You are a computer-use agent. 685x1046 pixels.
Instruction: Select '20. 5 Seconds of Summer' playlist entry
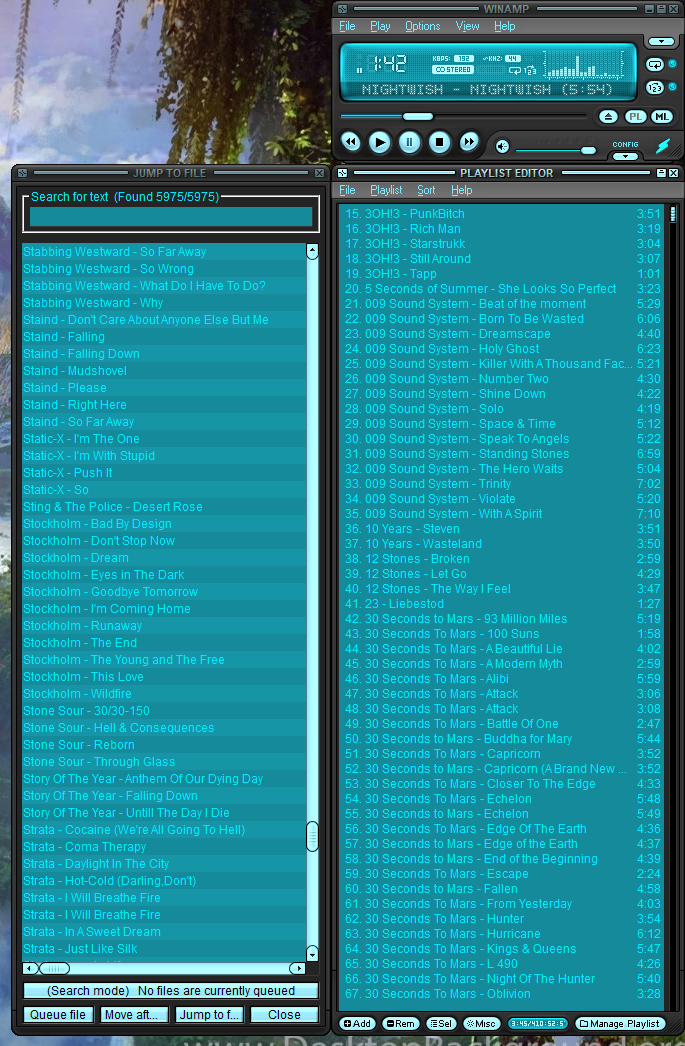tap(503, 290)
